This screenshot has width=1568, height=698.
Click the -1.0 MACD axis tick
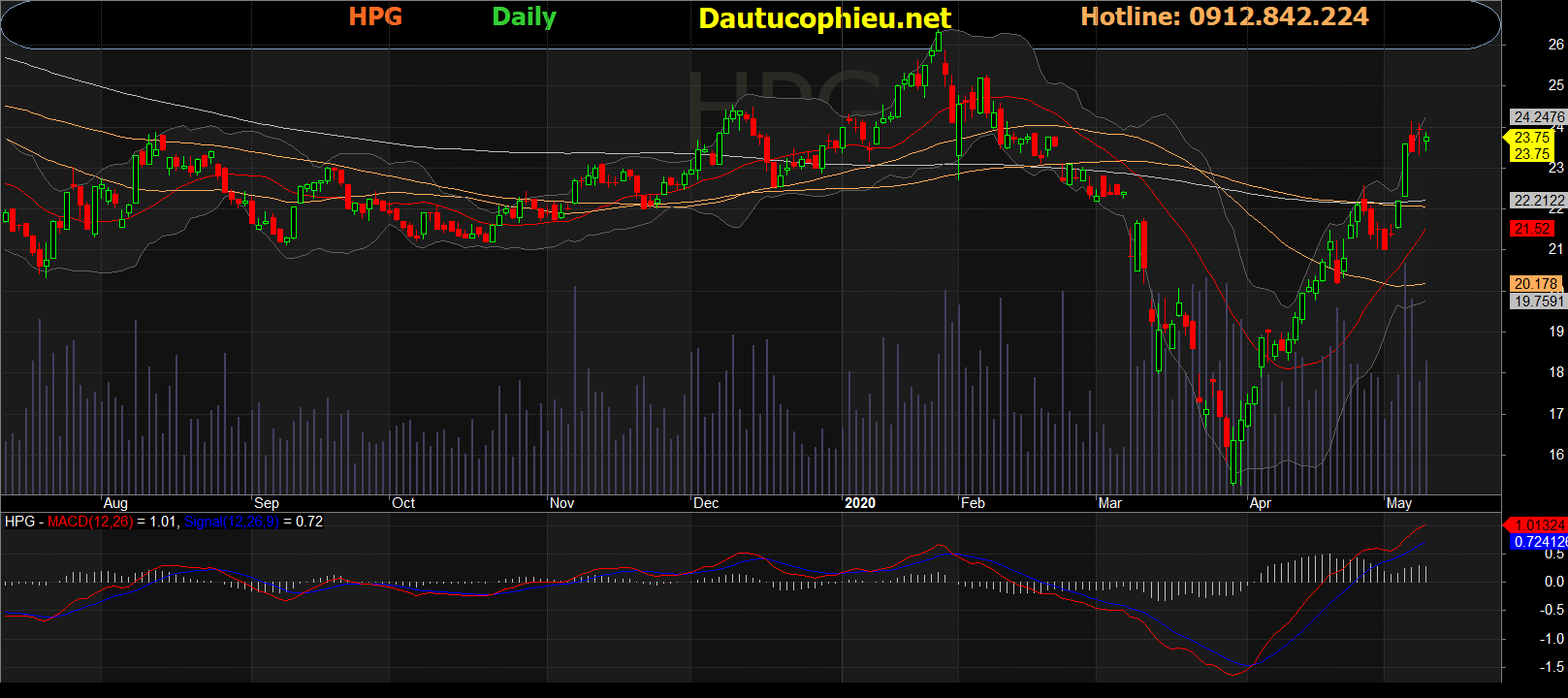(x=1552, y=639)
